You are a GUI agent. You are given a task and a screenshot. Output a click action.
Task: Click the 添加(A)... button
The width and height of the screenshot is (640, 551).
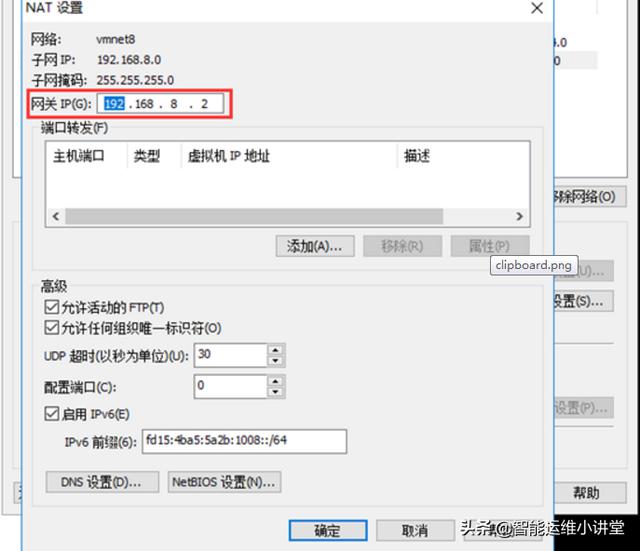pyautogui.click(x=315, y=246)
